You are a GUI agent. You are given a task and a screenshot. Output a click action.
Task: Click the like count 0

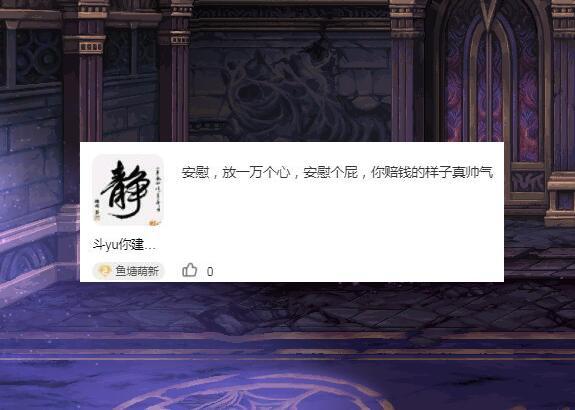pos(210,272)
